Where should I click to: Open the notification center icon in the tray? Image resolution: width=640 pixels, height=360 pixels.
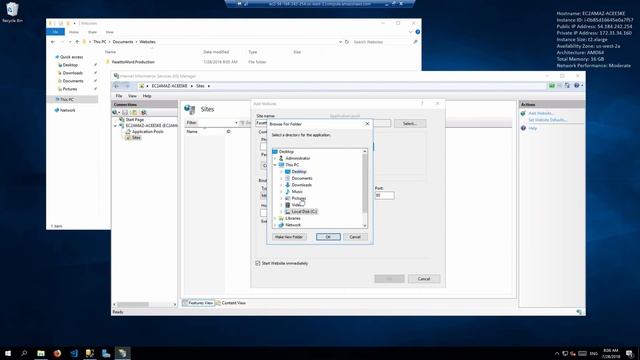click(x=630, y=353)
